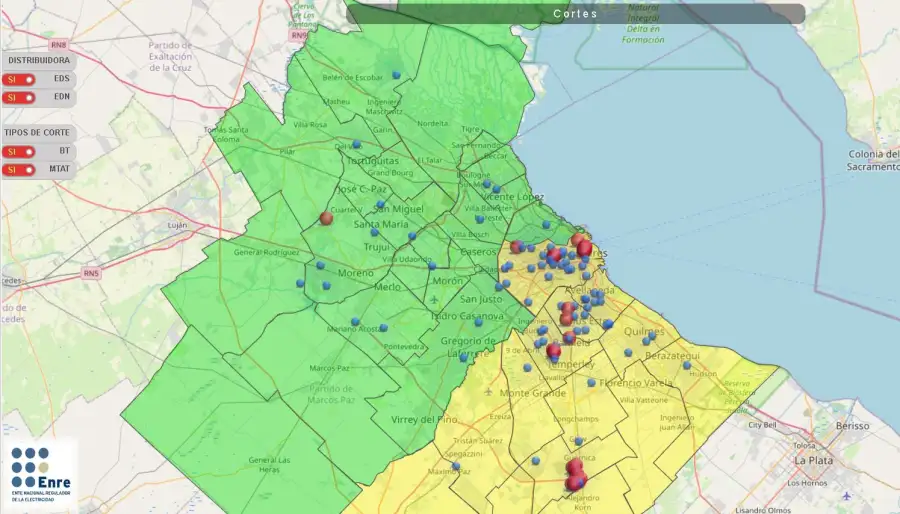
Task: Click the red outage marker near Cuartel V
Action: point(326,218)
